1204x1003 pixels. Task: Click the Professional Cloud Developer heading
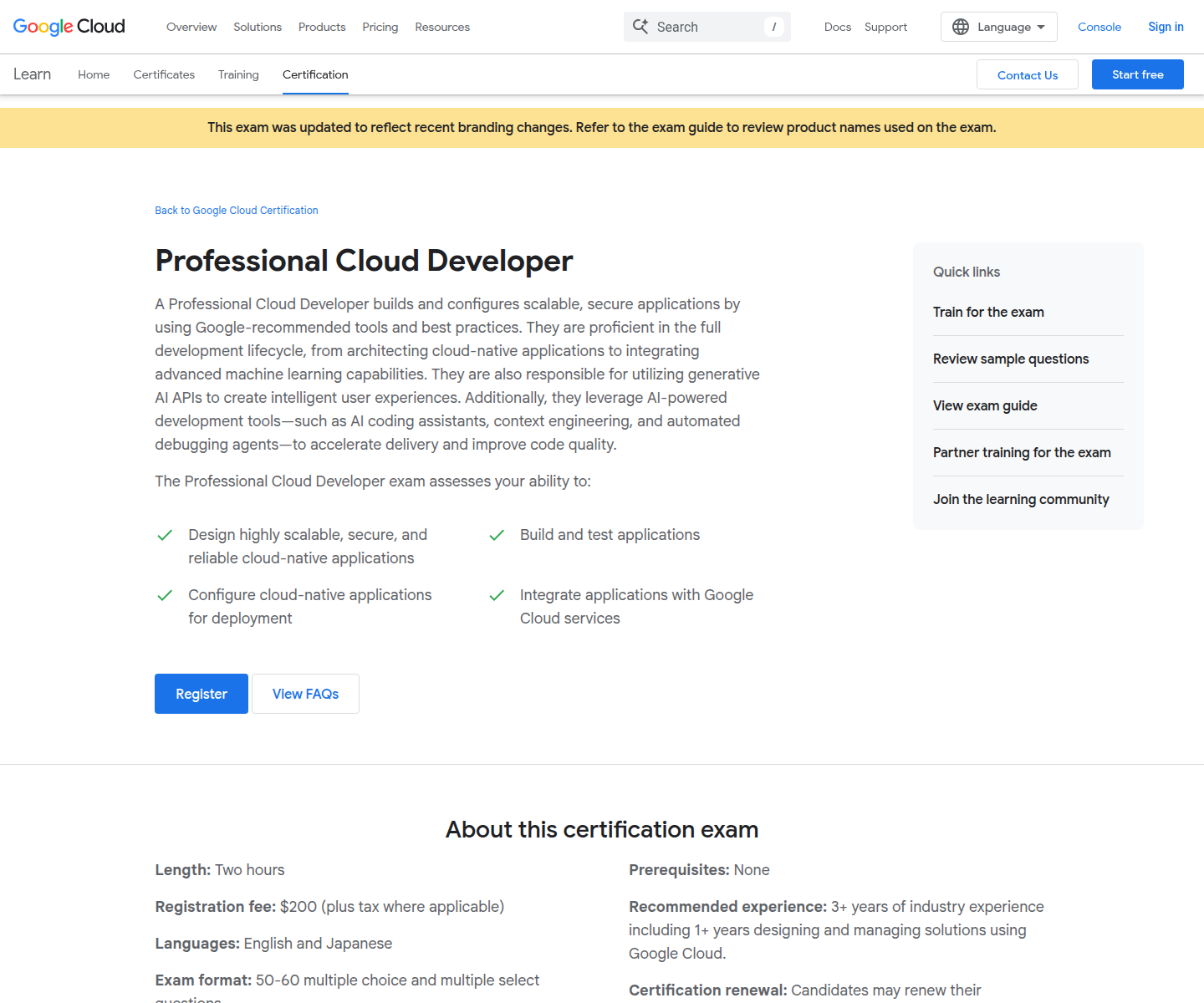(364, 261)
